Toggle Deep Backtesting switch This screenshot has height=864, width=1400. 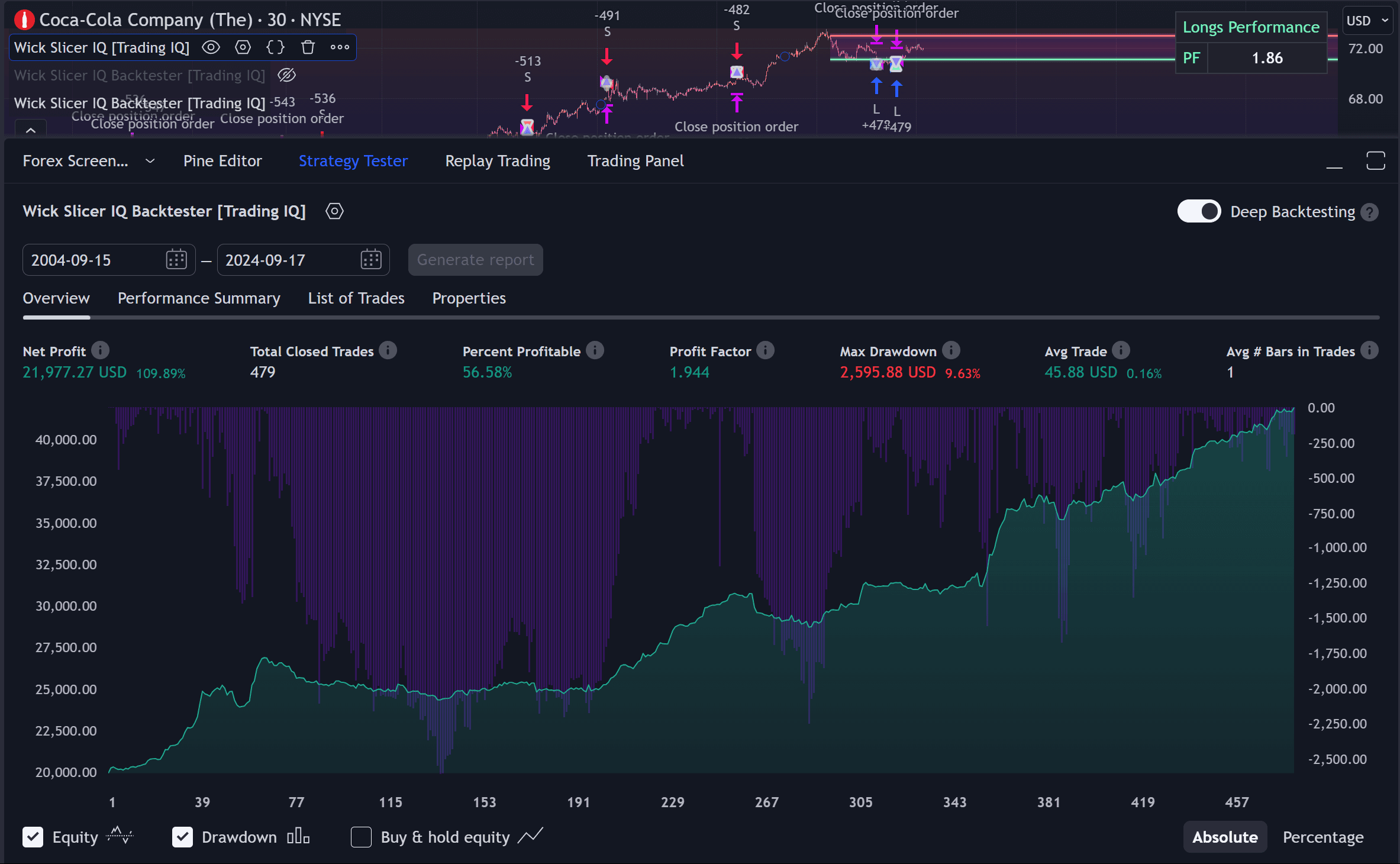(x=1199, y=211)
